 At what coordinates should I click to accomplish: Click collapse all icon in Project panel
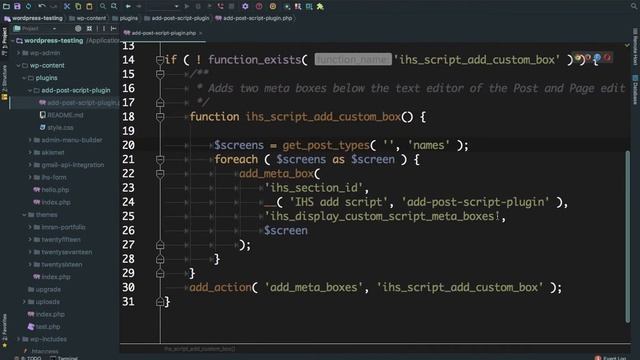89,29
